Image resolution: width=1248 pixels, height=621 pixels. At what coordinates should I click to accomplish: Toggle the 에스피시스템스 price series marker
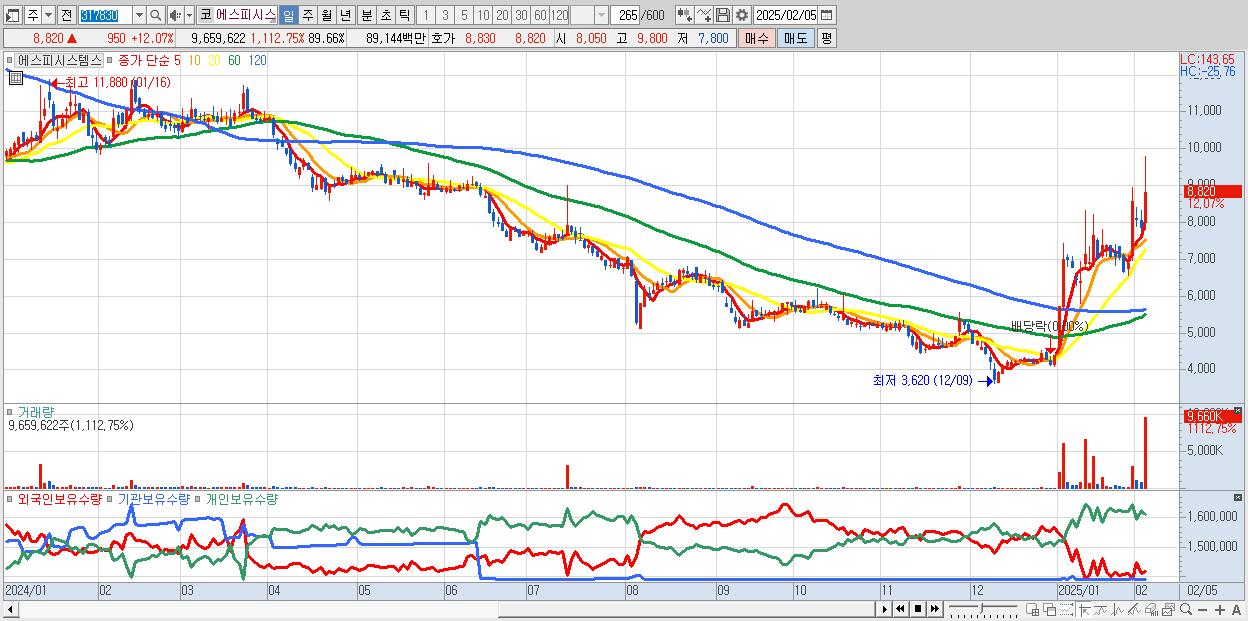tap(11, 61)
